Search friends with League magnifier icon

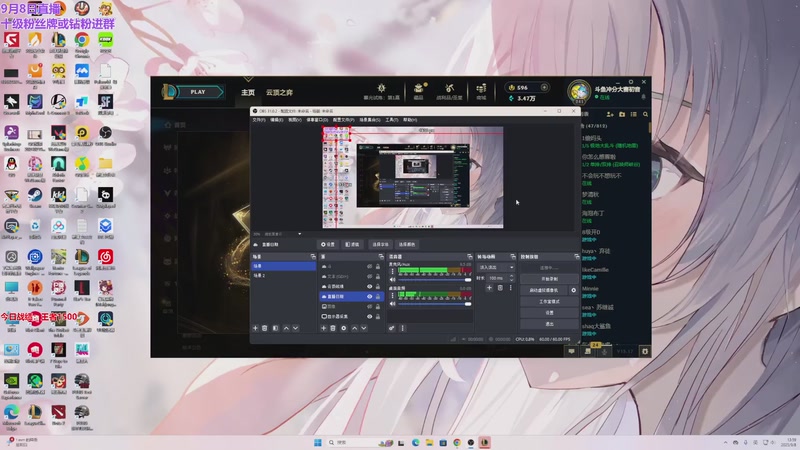pyautogui.click(x=645, y=114)
